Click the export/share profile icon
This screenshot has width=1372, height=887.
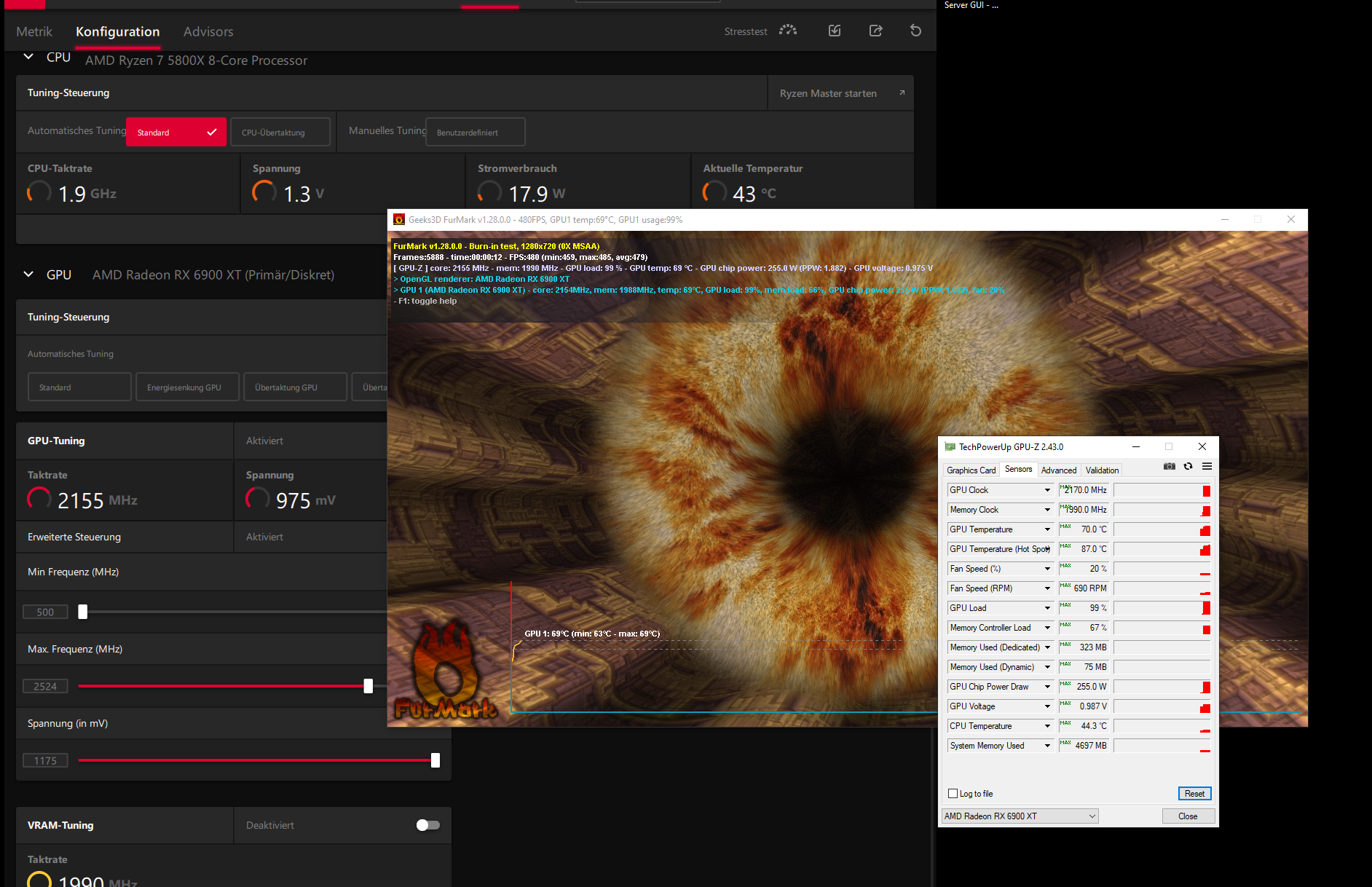[876, 31]
